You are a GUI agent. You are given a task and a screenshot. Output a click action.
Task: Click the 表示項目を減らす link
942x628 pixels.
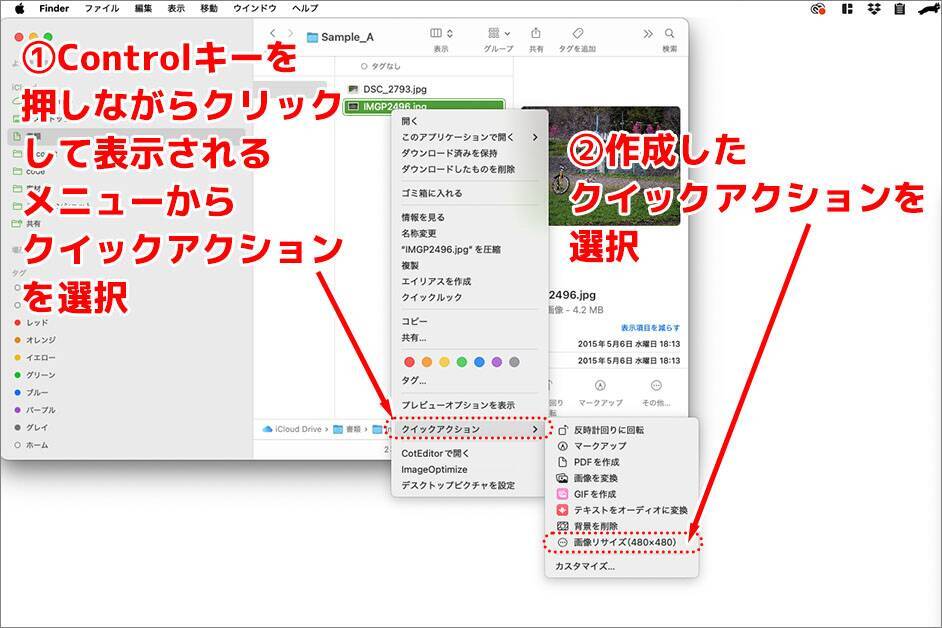(x=650, y=328)
